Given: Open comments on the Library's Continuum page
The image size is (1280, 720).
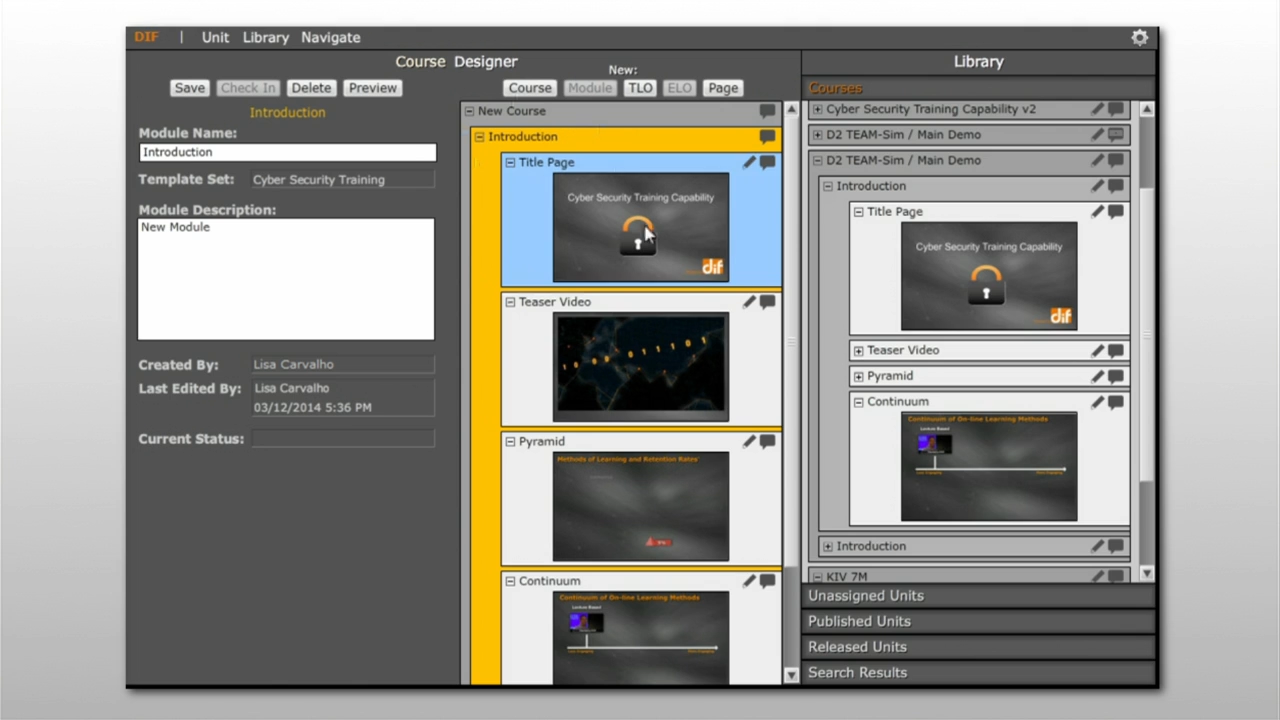Looking at the screenshot, I should (x=1115, y=402).
